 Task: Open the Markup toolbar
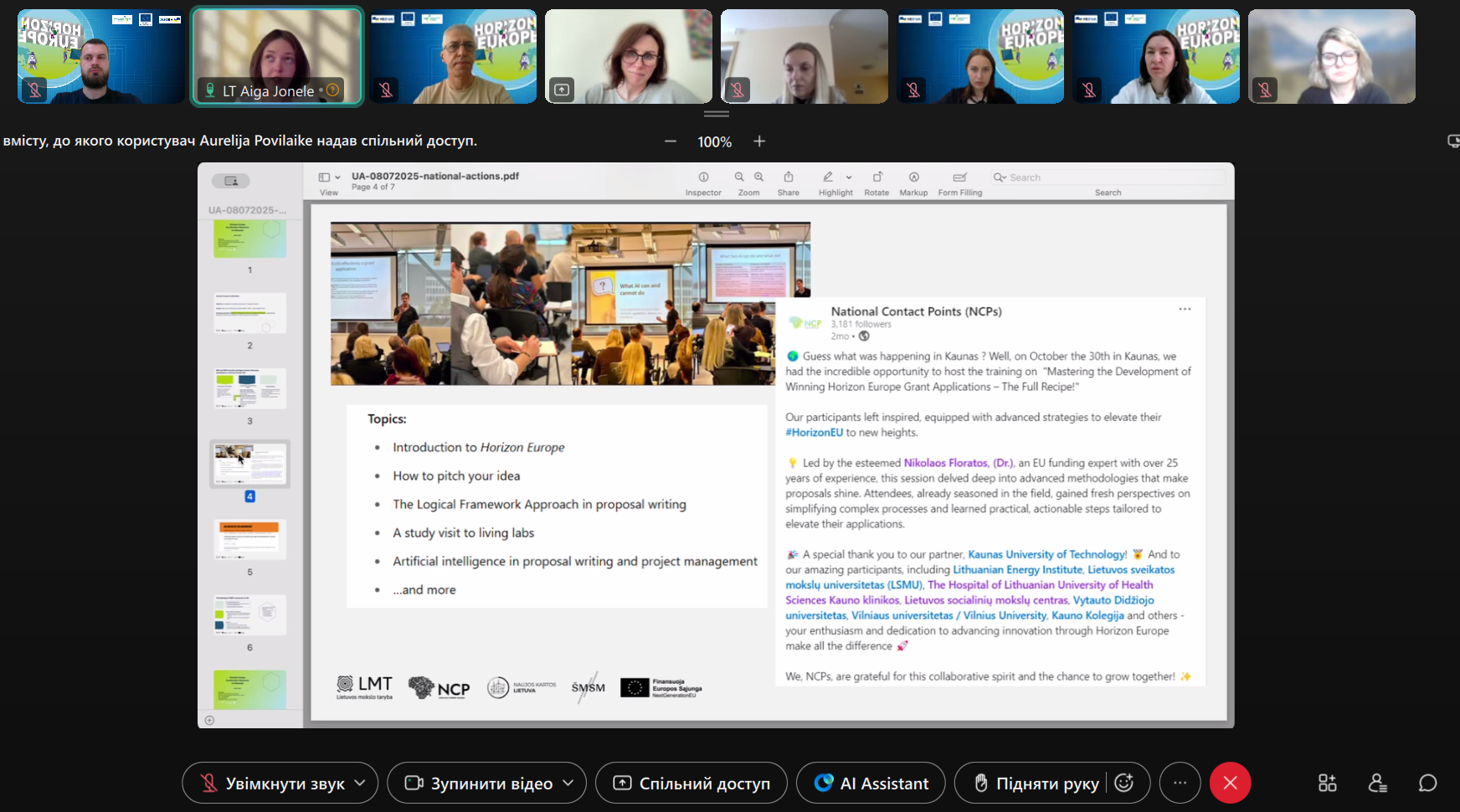coord(913,177)
